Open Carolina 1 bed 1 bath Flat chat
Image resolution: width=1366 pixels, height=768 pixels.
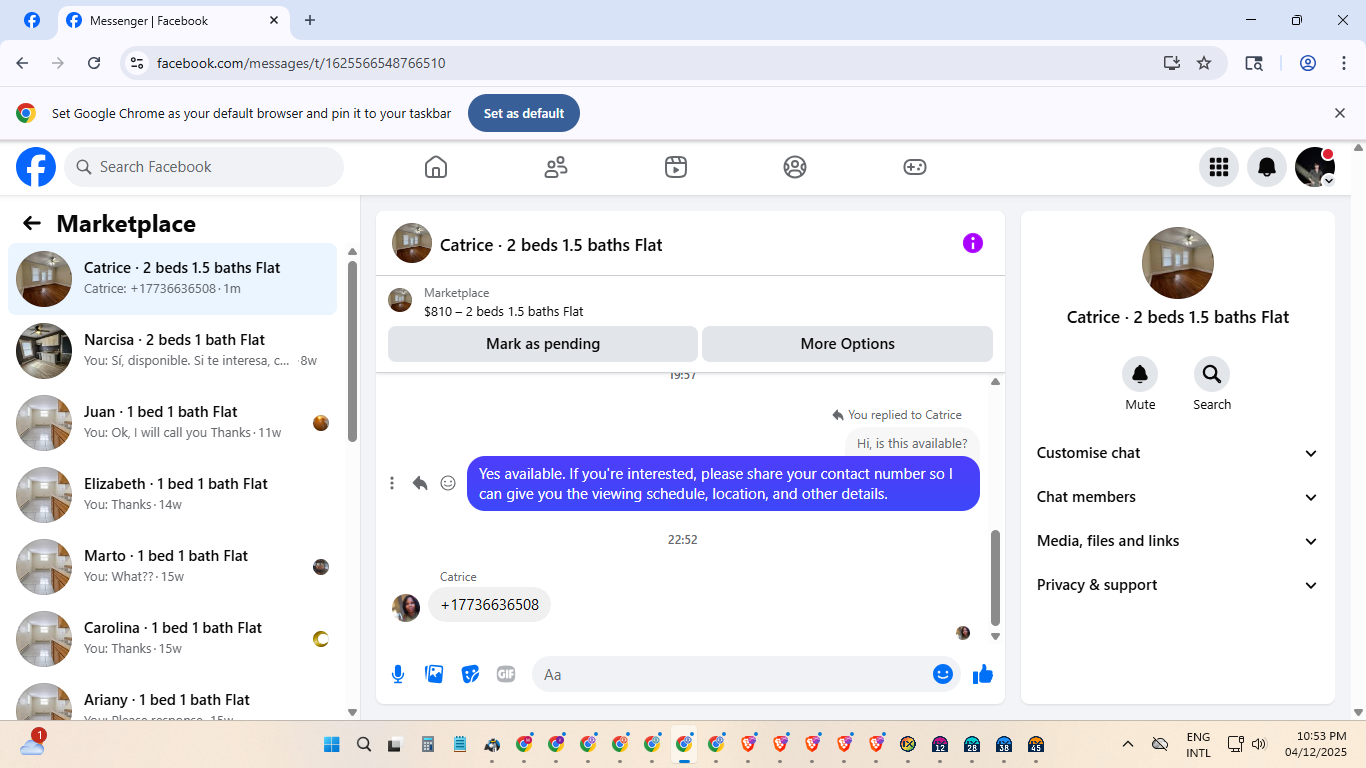point(173,639)
